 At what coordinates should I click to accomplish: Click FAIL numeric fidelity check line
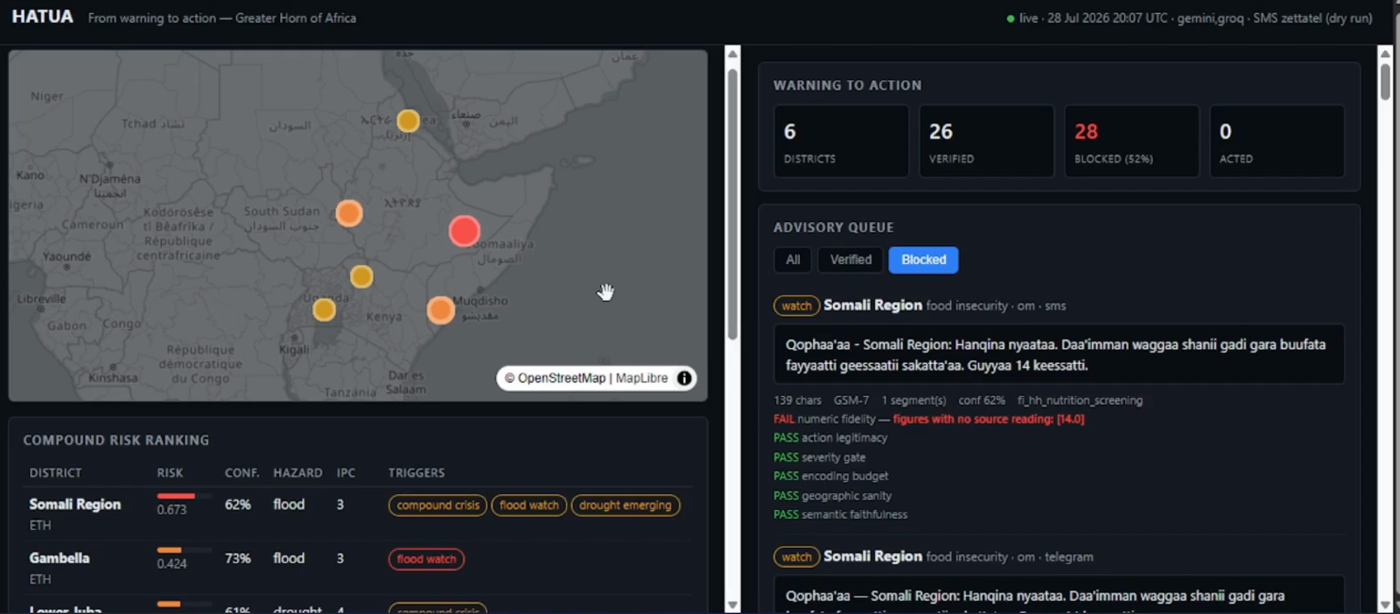coord(929,419)
